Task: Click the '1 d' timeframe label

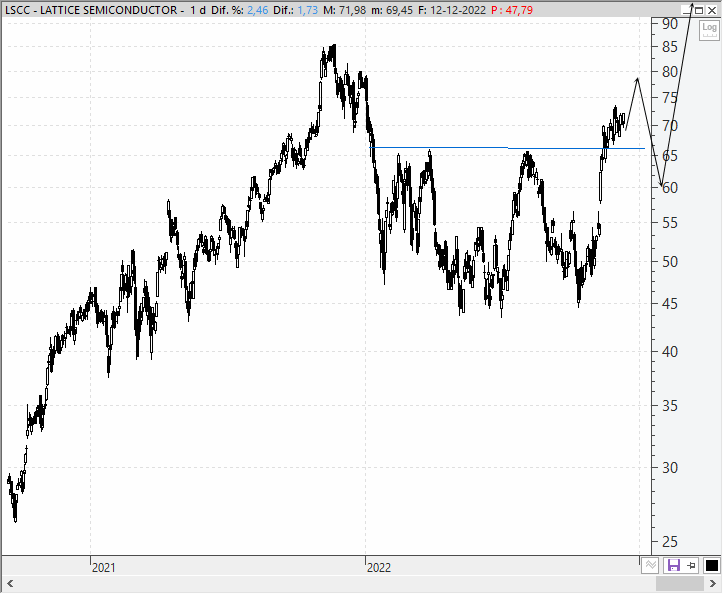Action: click(198, 10)
